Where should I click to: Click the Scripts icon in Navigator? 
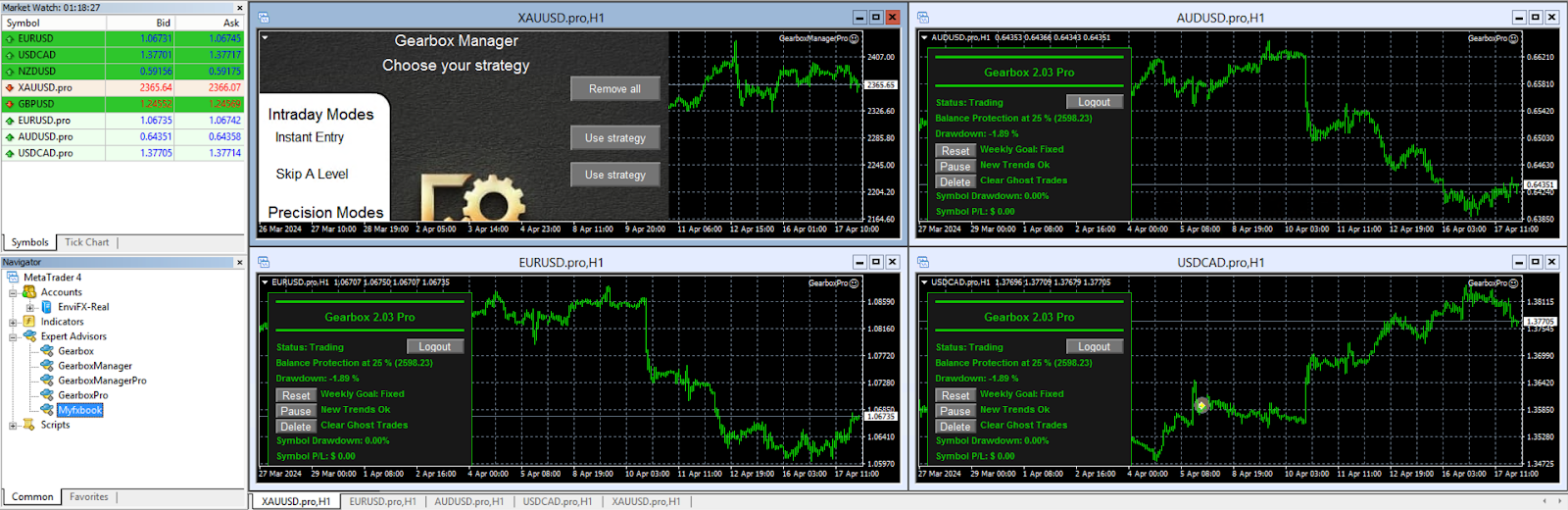tap(29, 425)
